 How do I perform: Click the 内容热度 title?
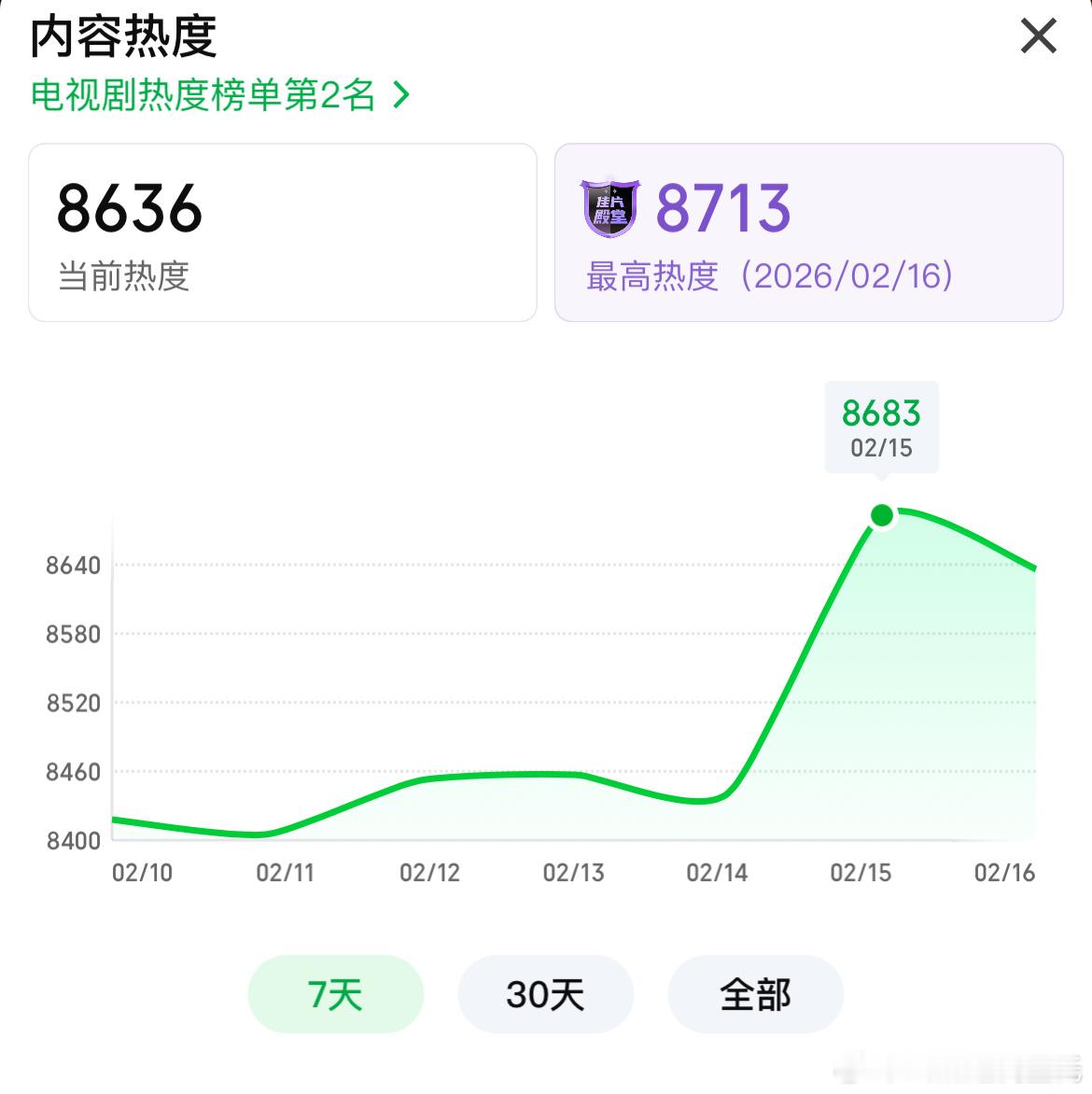click(123, 36)
